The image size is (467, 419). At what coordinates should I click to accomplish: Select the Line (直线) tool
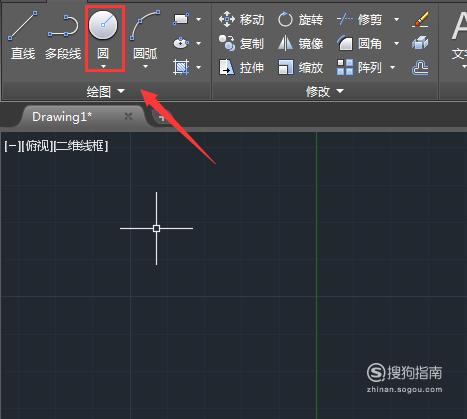click(x=23, y=35)
